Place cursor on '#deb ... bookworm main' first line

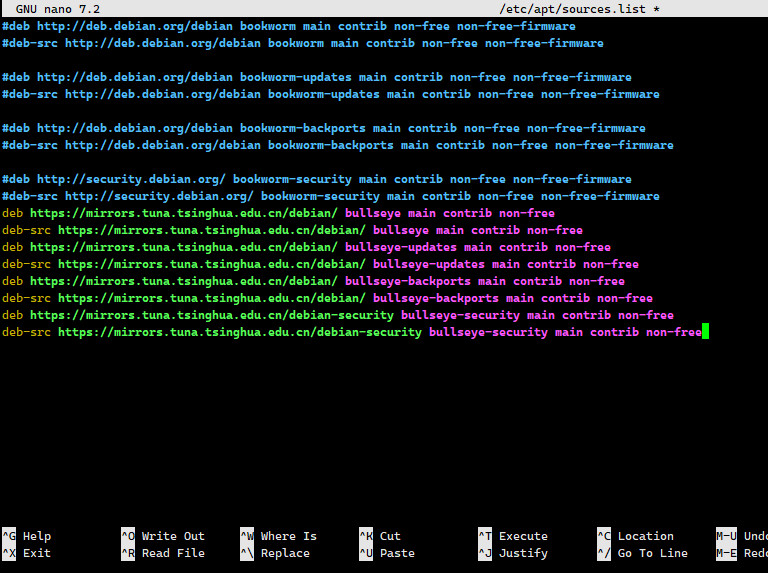tap(288, 26)
